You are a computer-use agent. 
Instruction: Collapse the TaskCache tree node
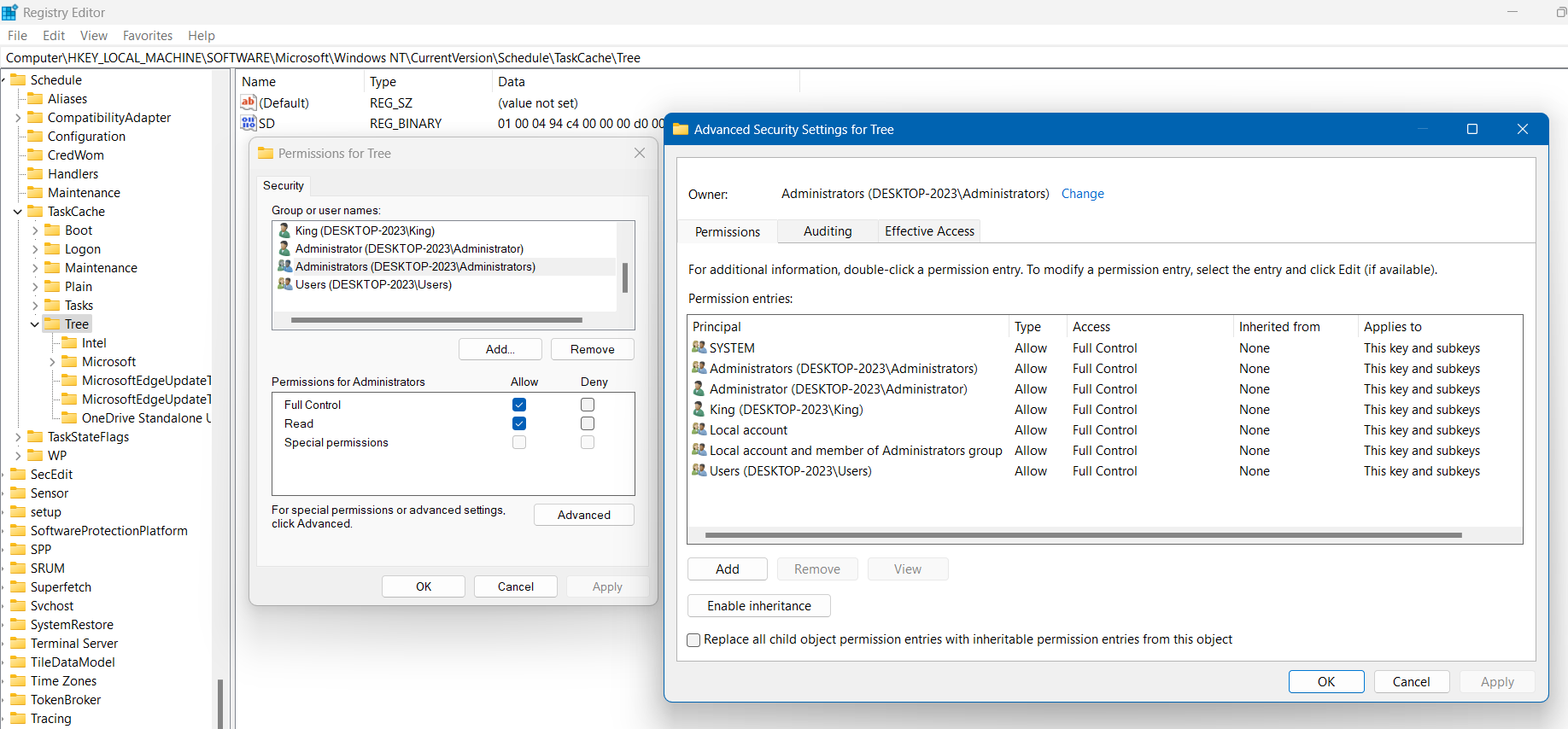point(18,212)
